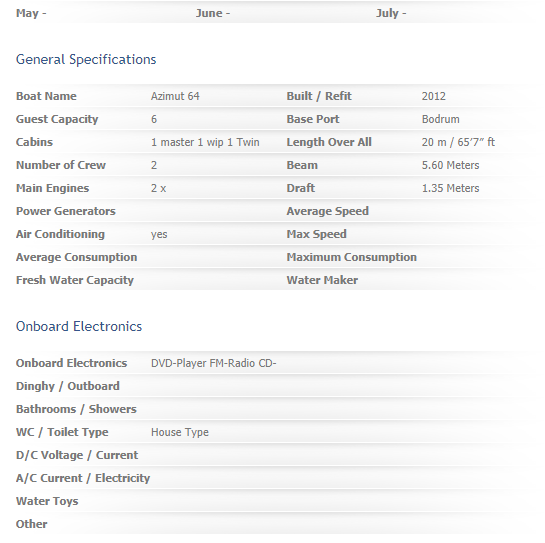The image size is (545, 543).
Task: Click Length Over All value
Action: (x=458, y=142)
